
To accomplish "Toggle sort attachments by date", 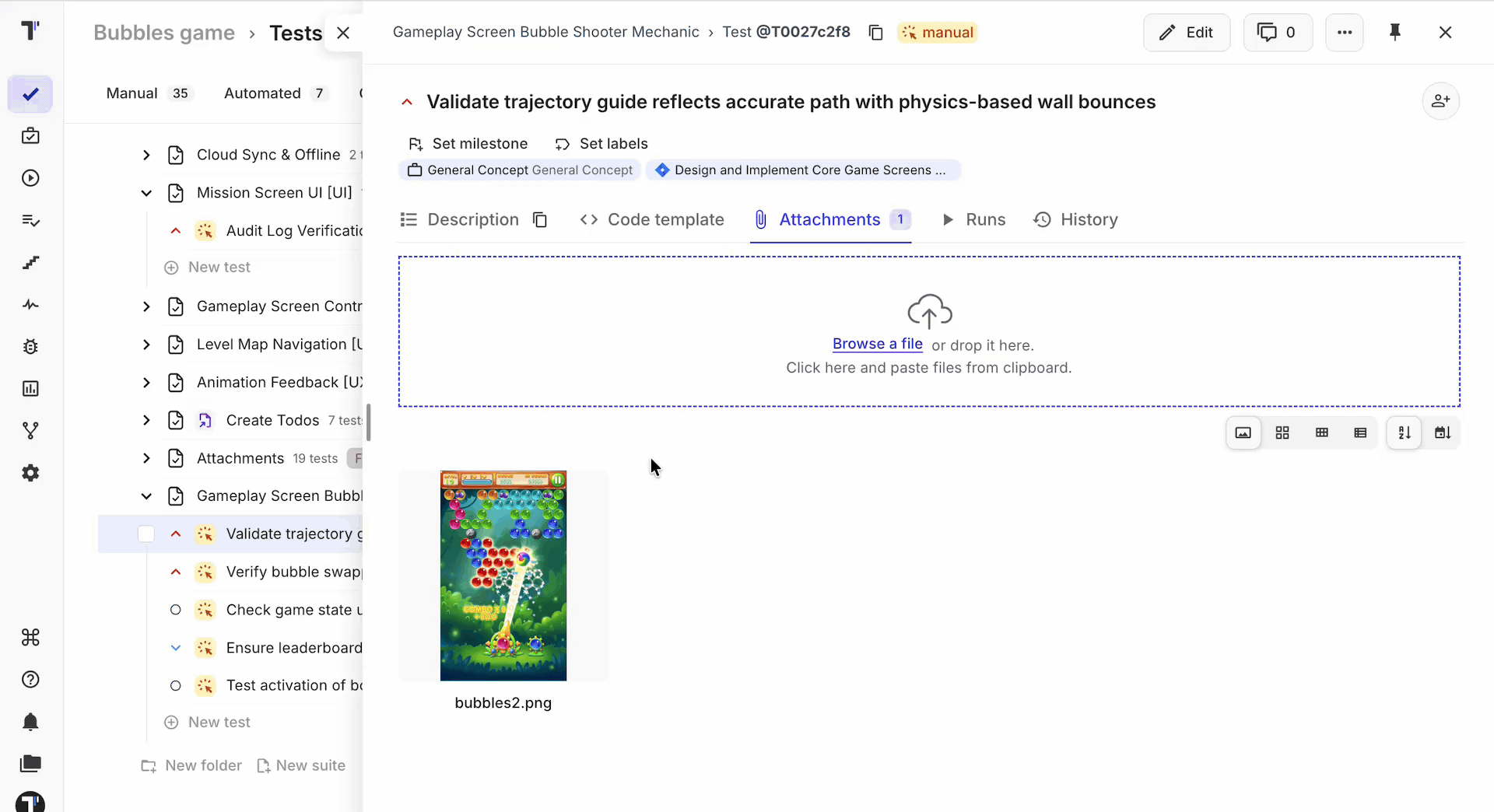I will pos(1443,433).
